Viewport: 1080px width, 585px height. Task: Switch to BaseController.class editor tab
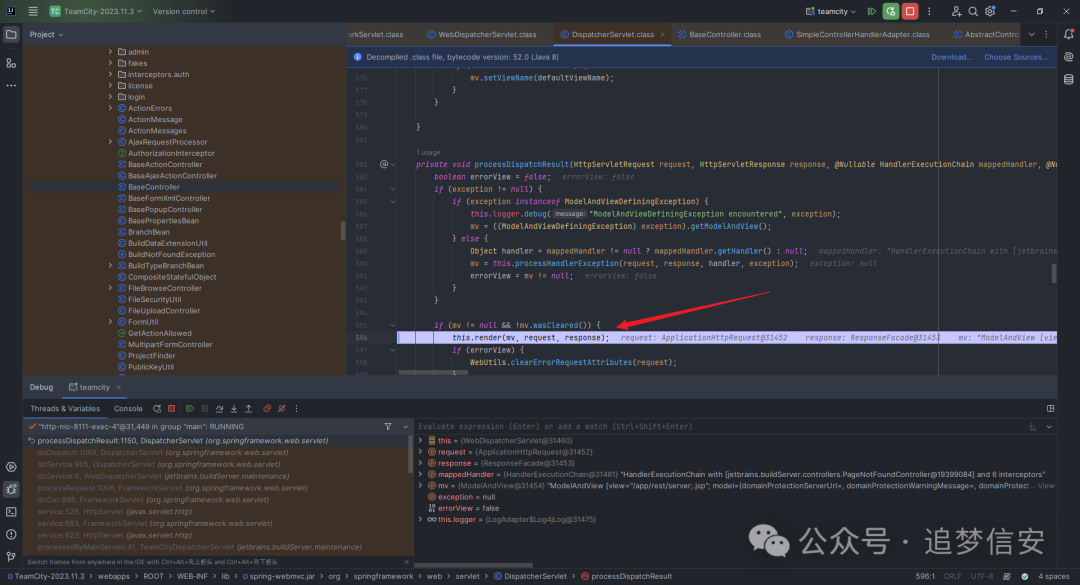coord(724,34)
